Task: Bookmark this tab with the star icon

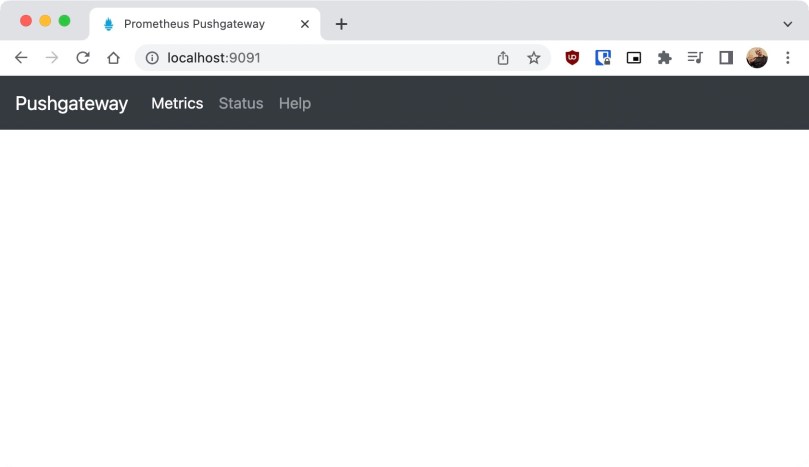Action: pyautogui.click(x=534, y=58)
